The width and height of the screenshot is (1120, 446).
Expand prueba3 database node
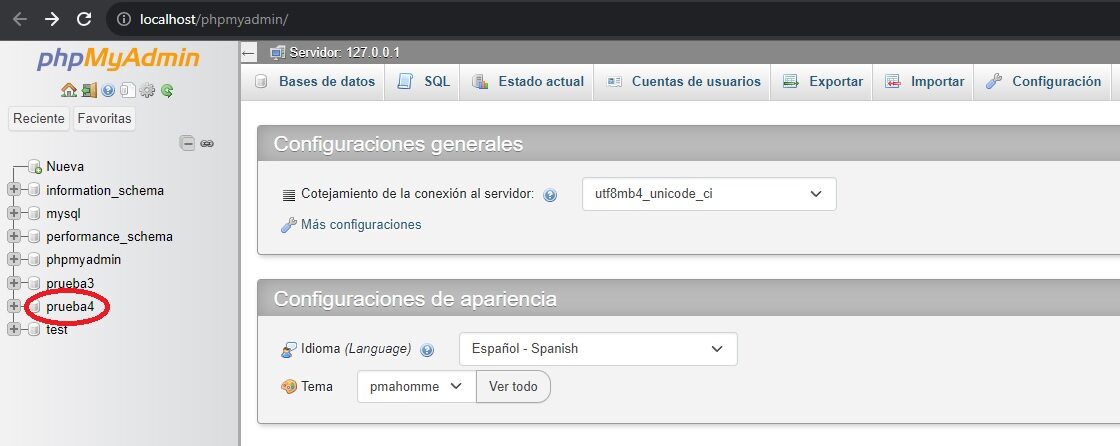[x=14, y=283]
